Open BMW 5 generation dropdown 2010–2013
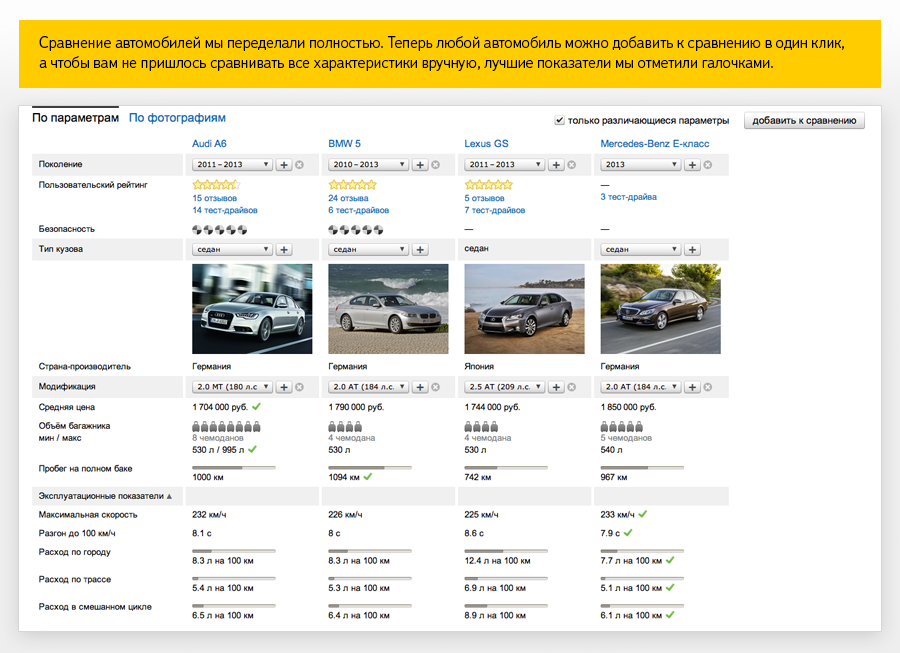The image size is (900, 653). 368,165
